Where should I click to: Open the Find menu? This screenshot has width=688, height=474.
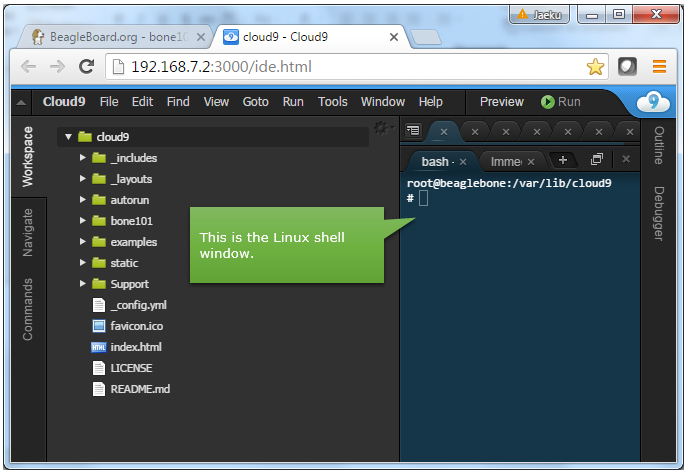[x=178, y=102]
